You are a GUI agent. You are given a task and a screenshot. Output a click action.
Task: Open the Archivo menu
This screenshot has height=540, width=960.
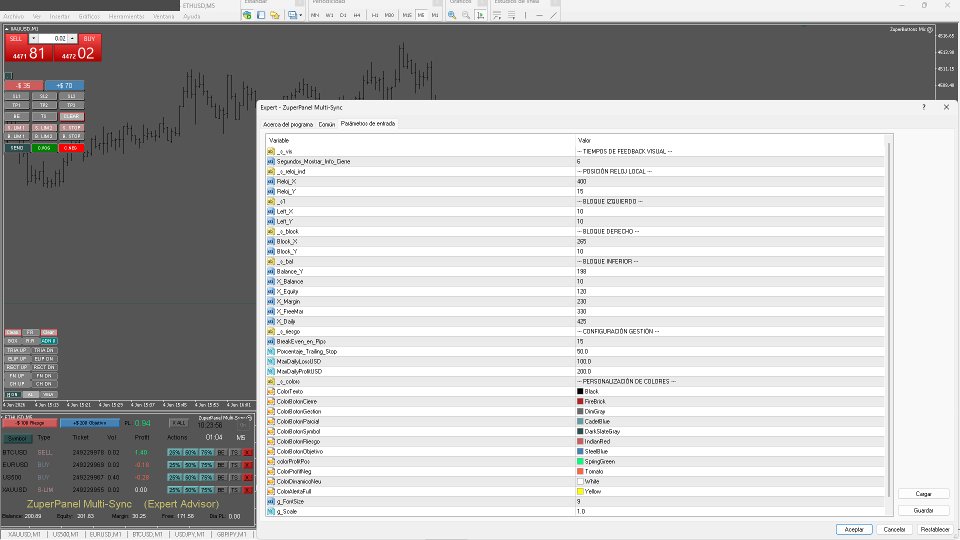[x=13, y=17]
